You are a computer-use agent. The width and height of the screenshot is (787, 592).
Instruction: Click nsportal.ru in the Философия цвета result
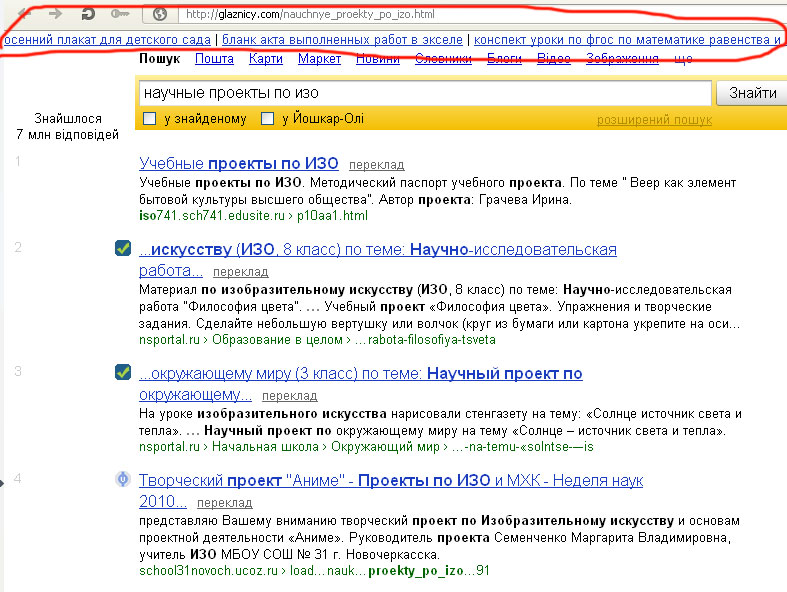(169, 340)
